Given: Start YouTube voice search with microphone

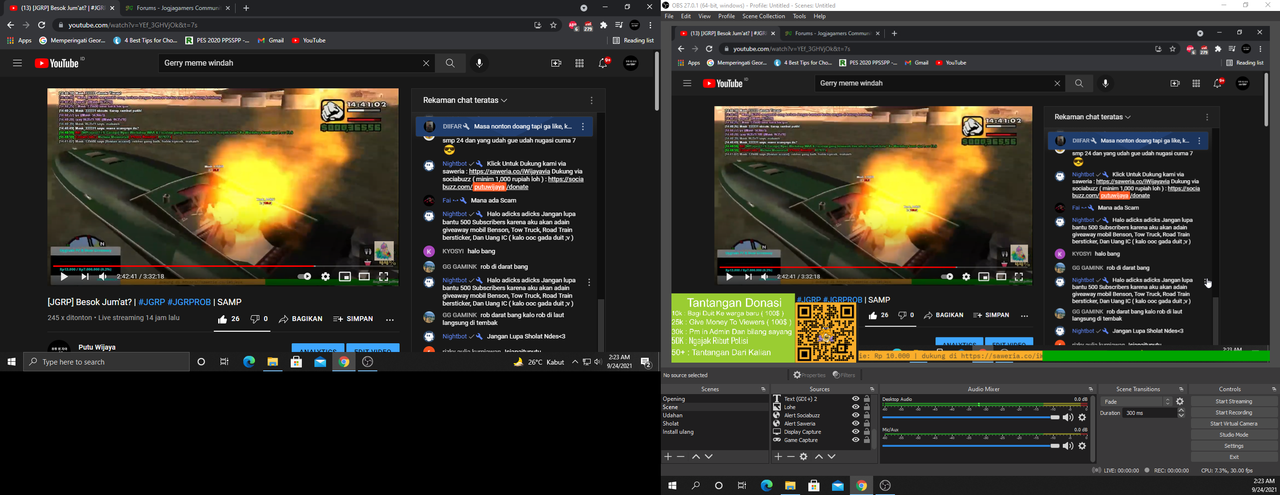Looking at the screenshot, I should pos(479,63).
